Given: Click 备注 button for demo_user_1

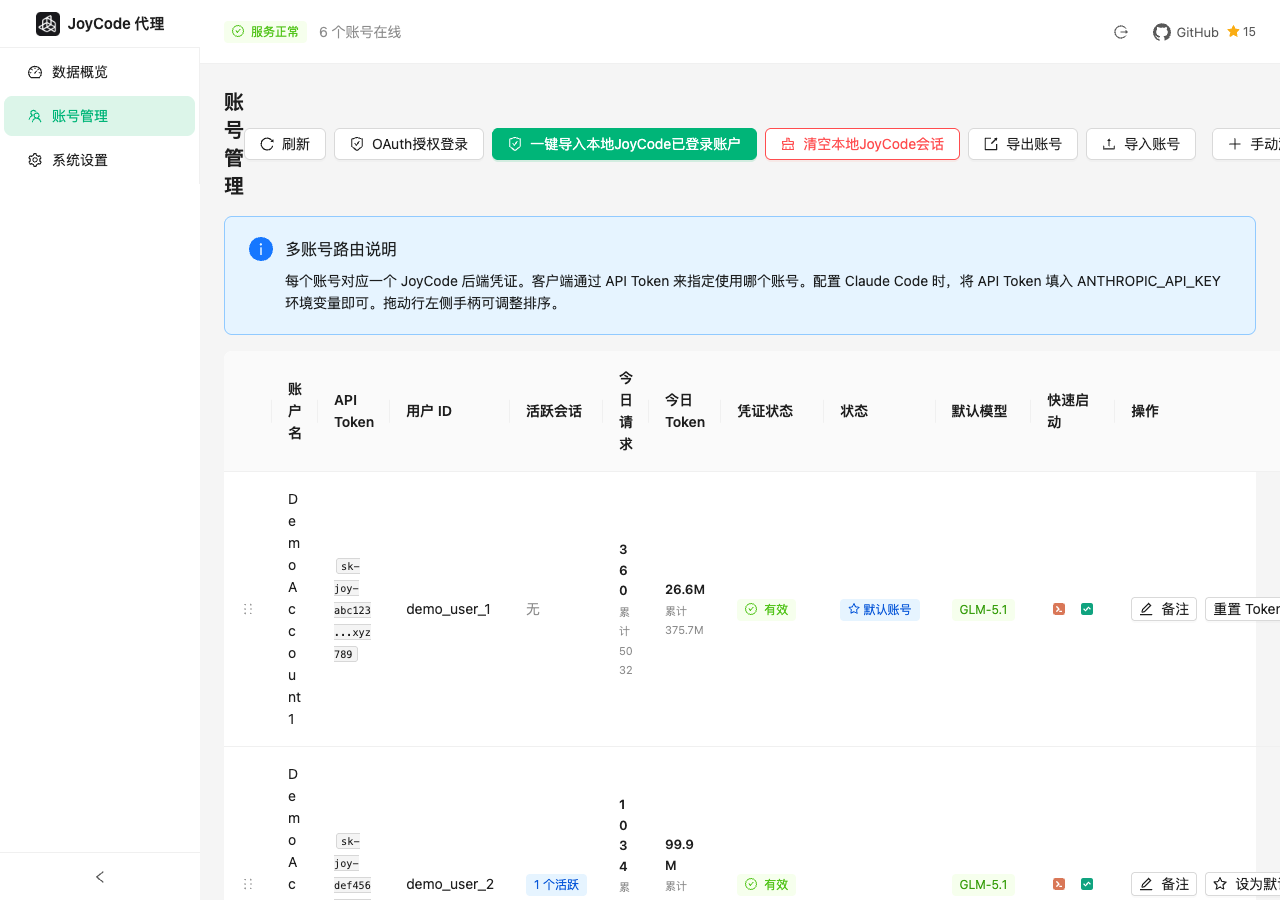Looking at the screenshot, I should [1164, 609].
